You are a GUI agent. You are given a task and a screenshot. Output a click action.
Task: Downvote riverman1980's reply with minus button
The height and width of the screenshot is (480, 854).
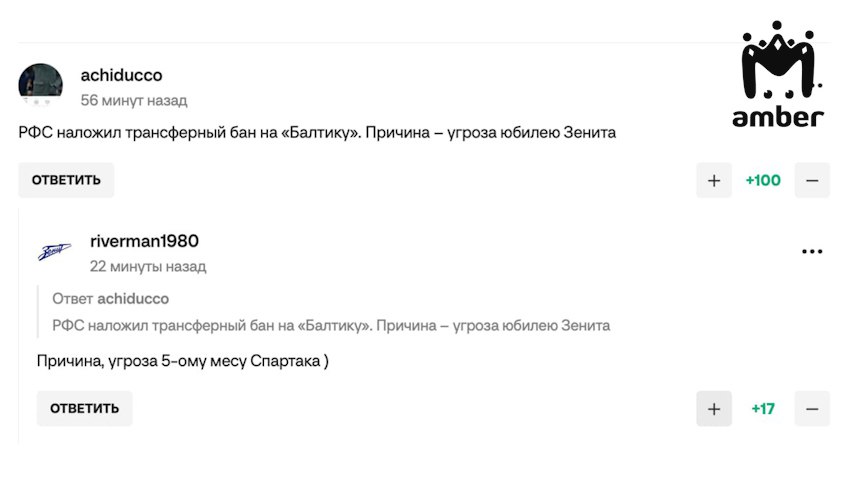tap(812, 409)
